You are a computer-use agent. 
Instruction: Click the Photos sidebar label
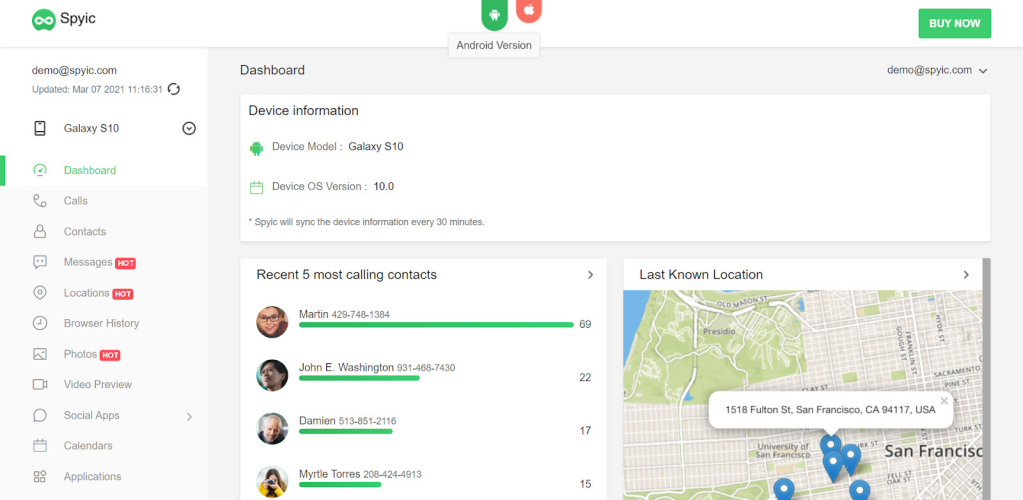pyautogui.click(x=80, y=354)
